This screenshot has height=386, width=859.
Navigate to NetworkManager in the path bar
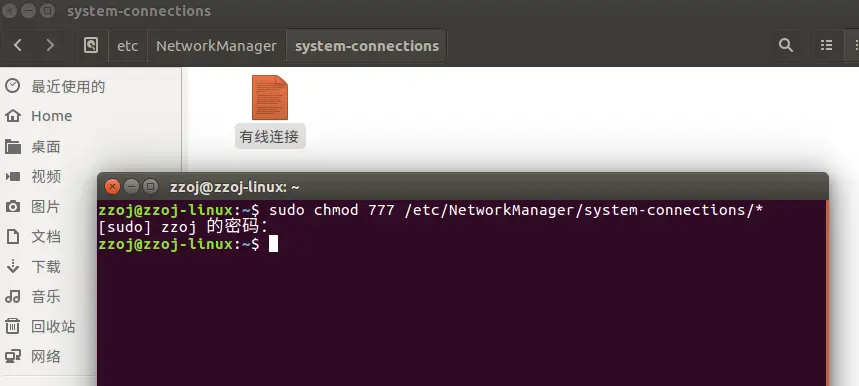tap(216, 45)
